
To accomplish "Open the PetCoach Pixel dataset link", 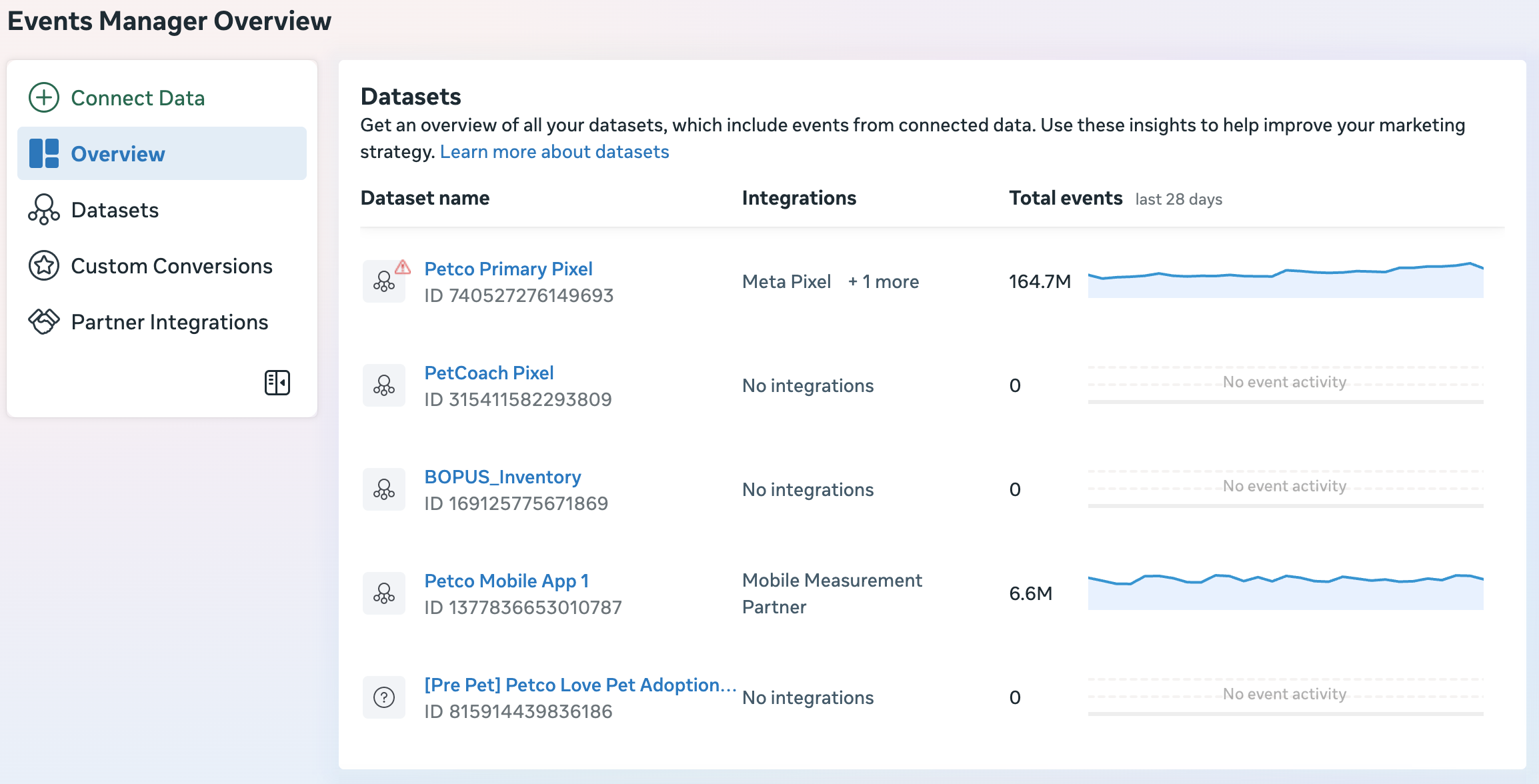I will [489, 373].
